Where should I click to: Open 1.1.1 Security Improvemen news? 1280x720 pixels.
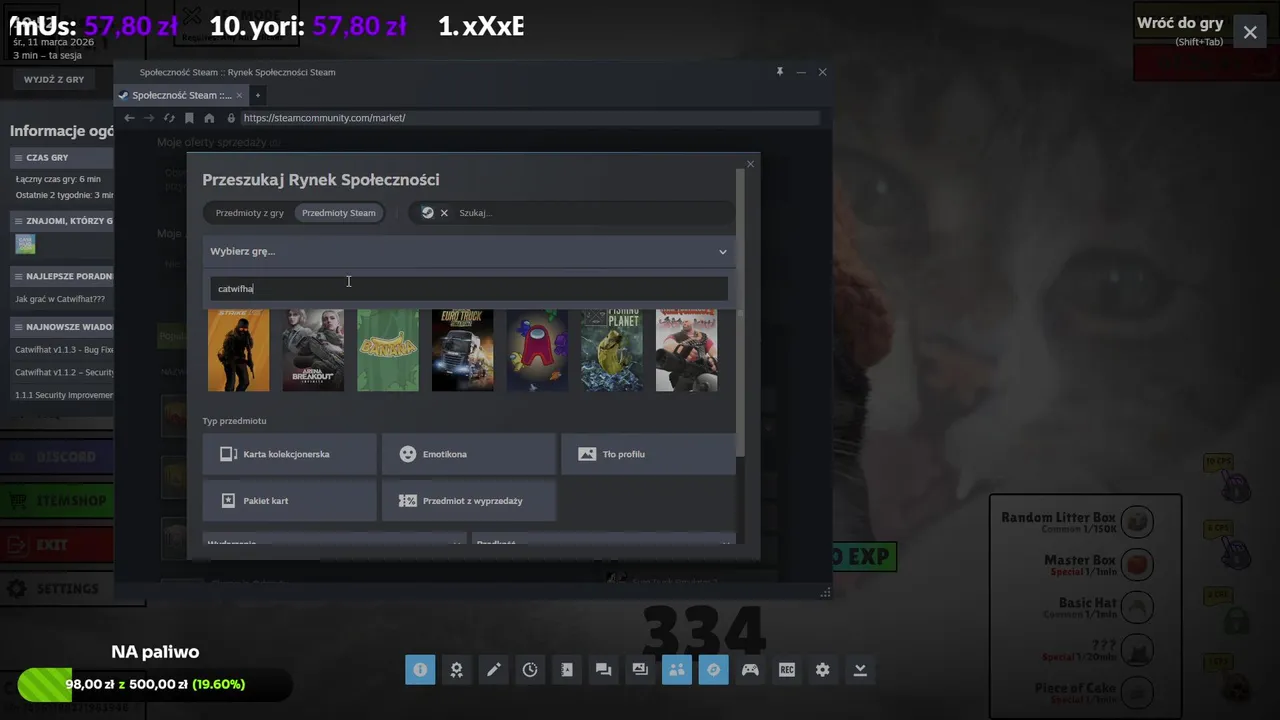(x=64, y=395)
